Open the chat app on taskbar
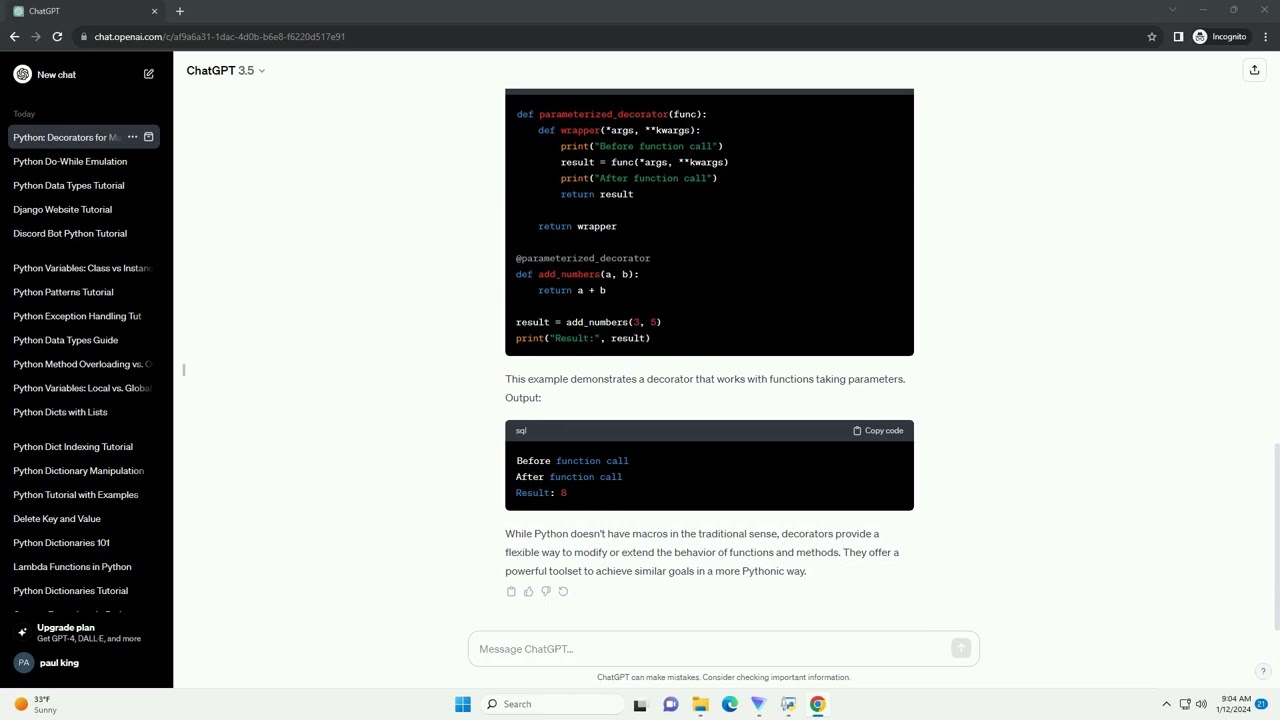1280x720 pixels. (670, 704)
